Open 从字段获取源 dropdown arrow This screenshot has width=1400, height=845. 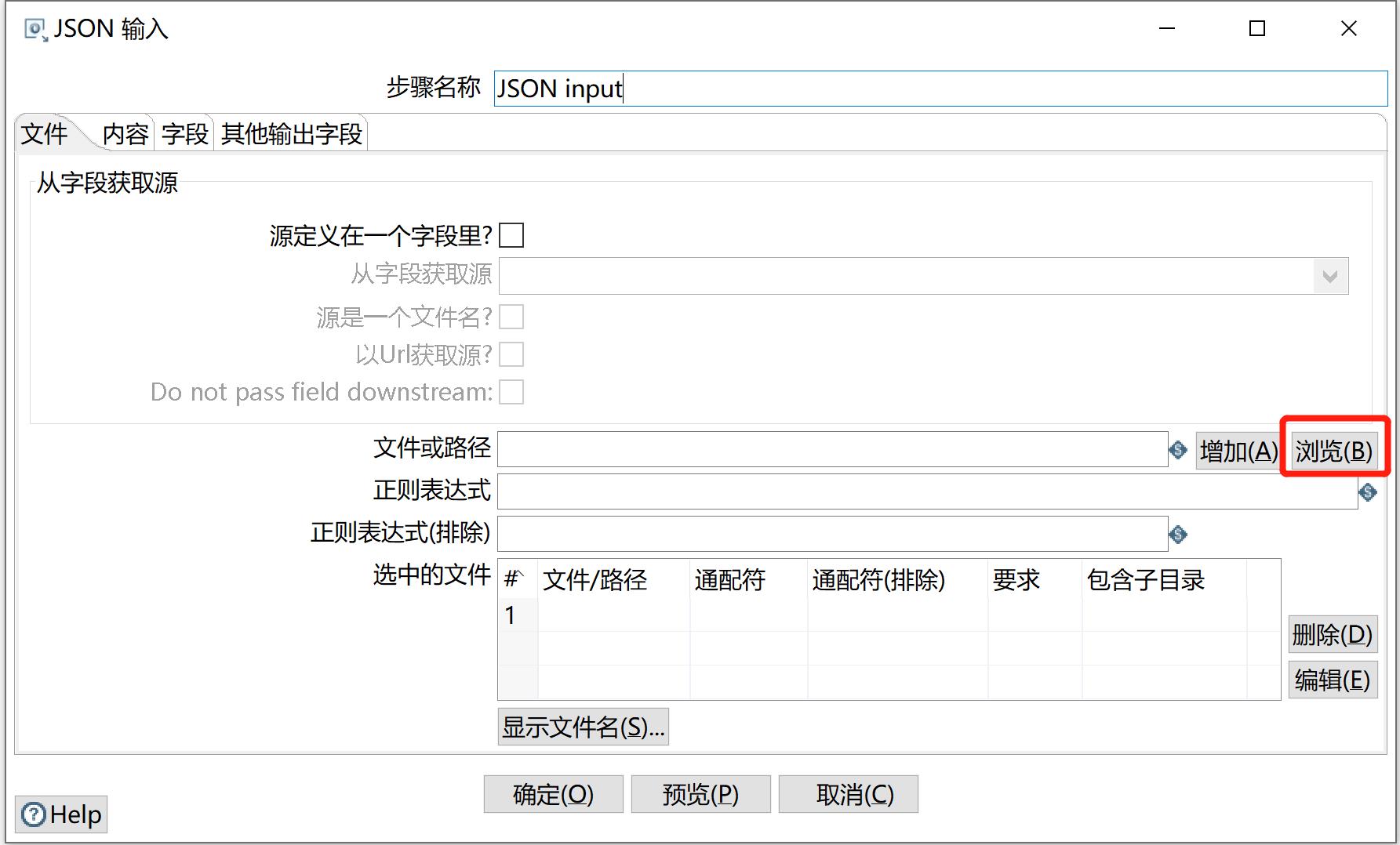[1330, 276]
